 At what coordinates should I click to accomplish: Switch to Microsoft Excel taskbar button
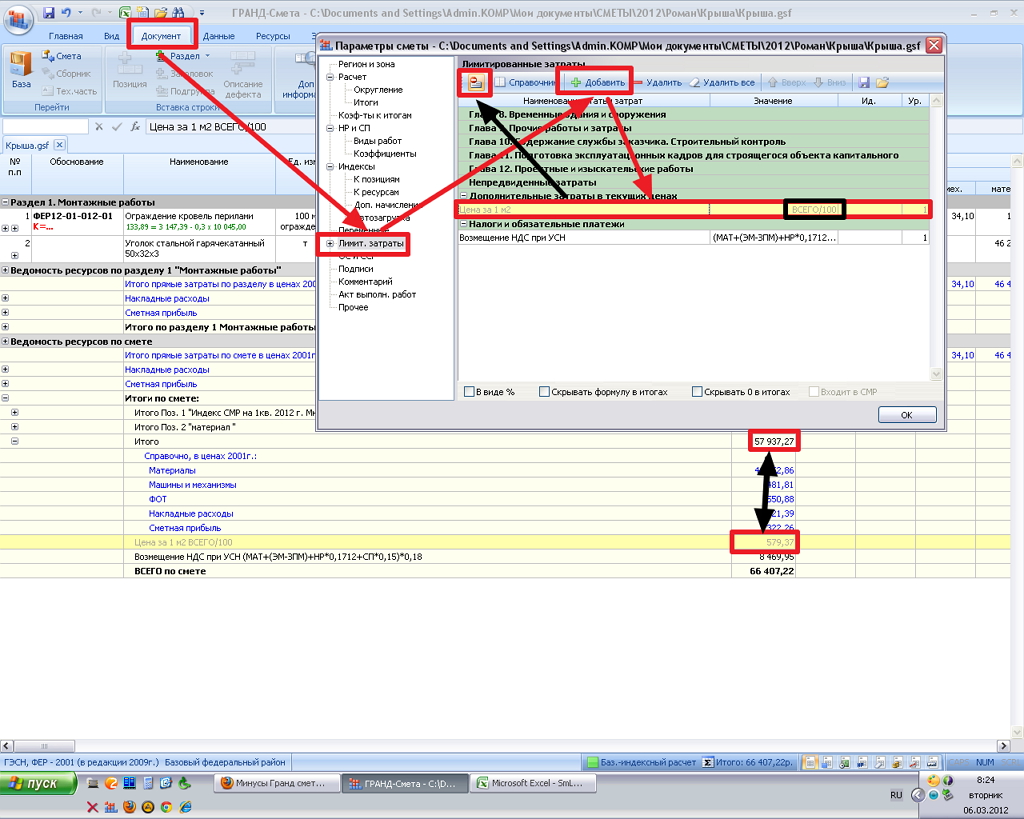[532, 783]
